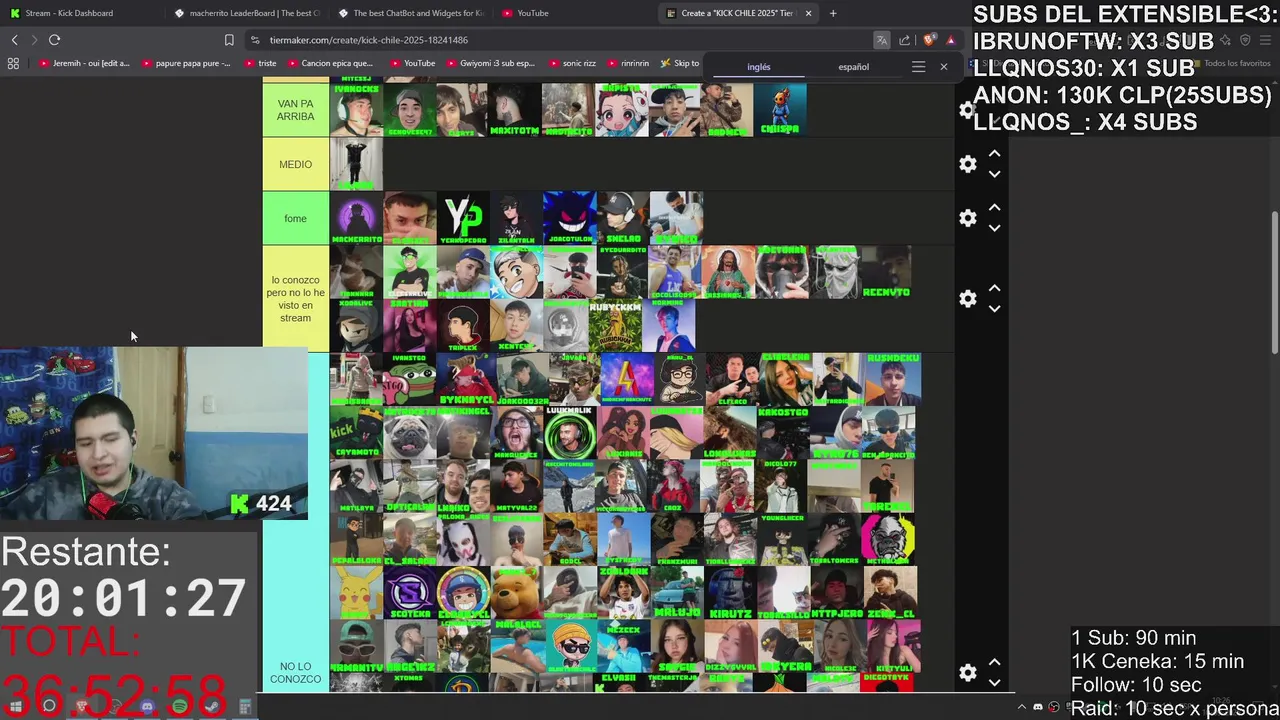Switch to best ChatBot and Widgets tab

tap(410, 13)
